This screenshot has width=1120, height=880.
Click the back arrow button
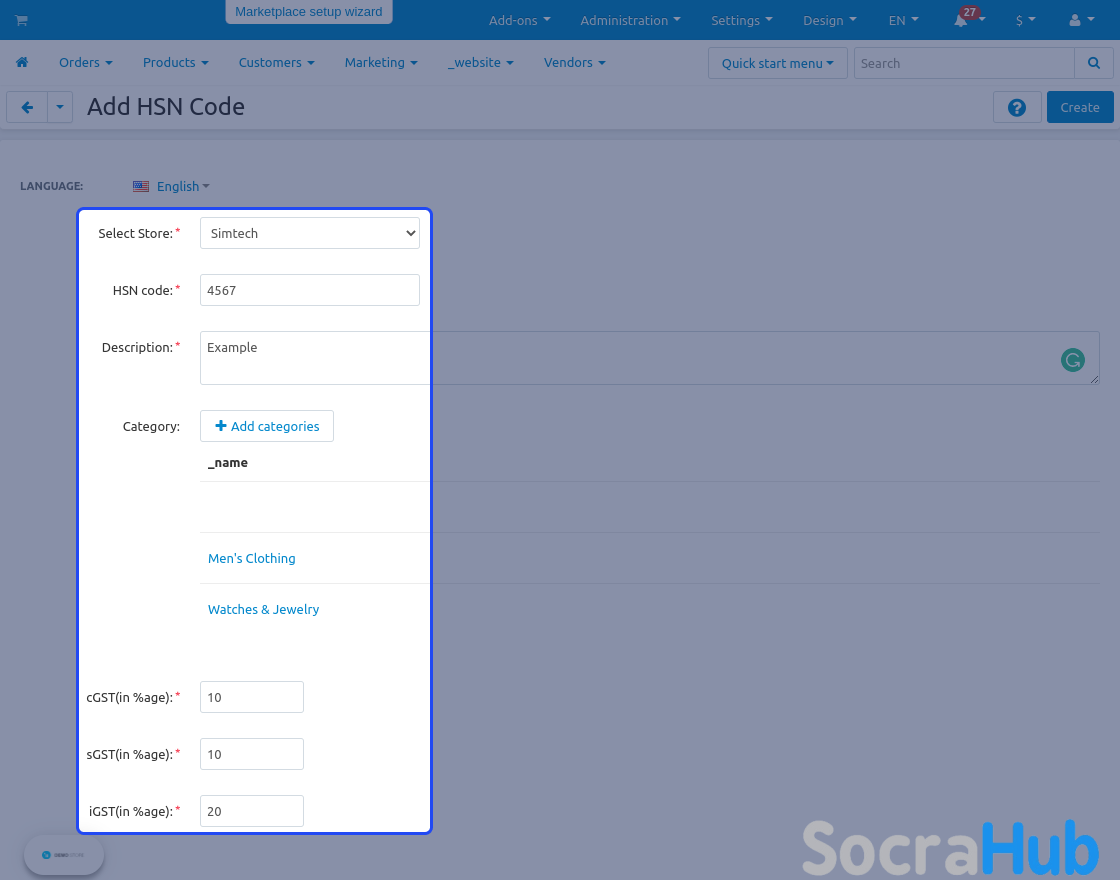pyautogui.click(x=27, y=107)
